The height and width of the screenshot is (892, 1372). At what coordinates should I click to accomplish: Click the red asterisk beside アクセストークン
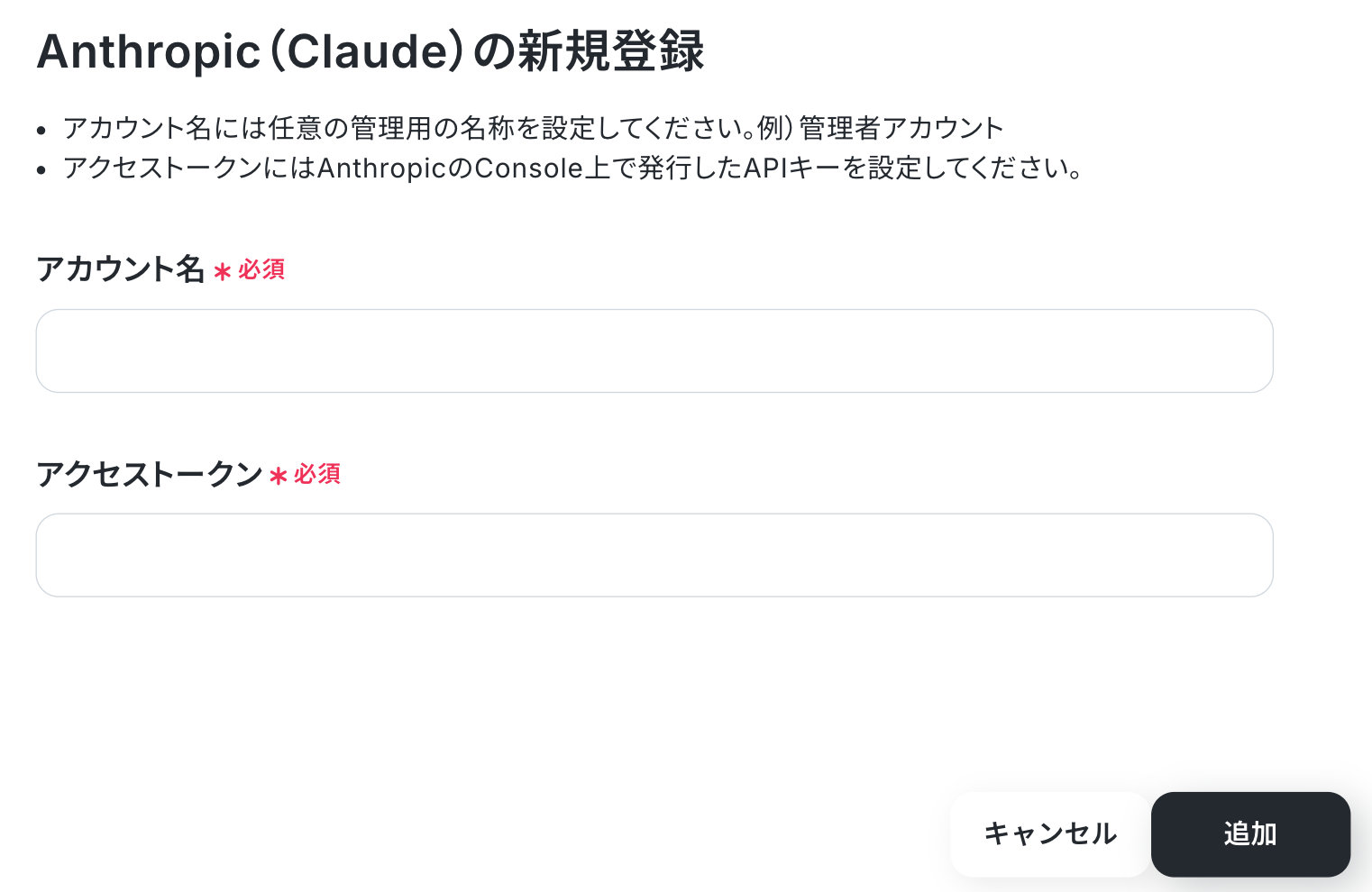pyautogui.click(x=279, y=476)
